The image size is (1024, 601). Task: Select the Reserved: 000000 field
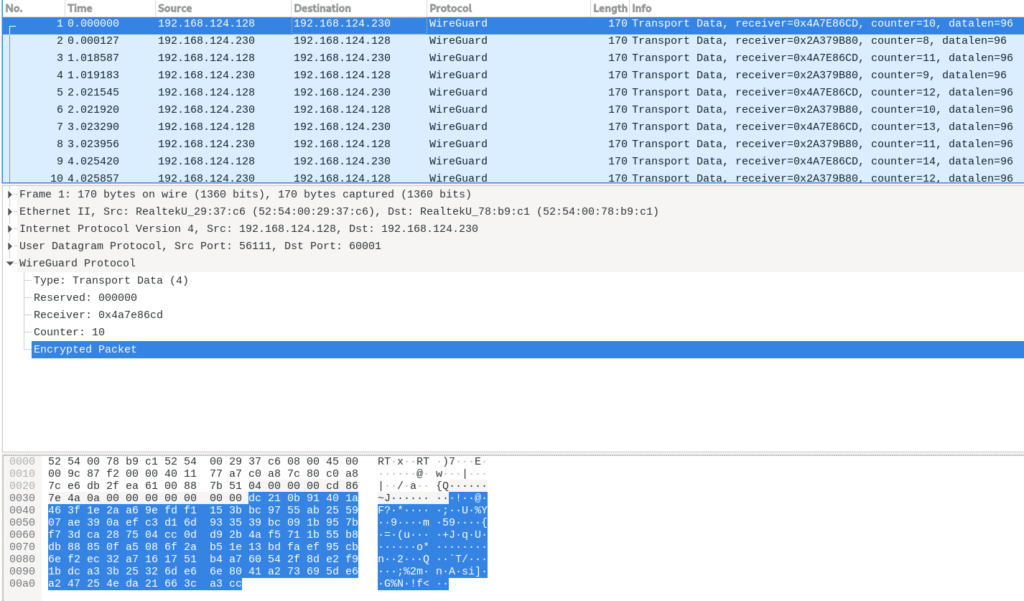(x=85, y=298)
